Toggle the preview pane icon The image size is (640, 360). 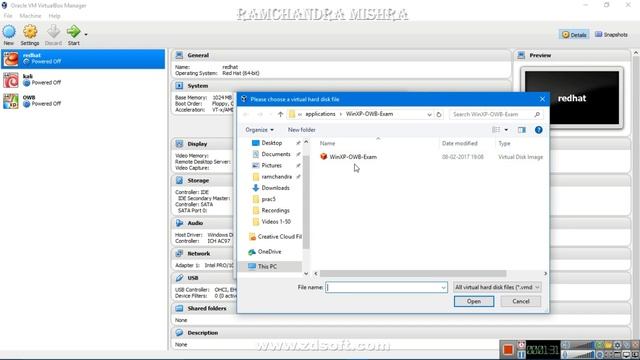click(522, 130)
